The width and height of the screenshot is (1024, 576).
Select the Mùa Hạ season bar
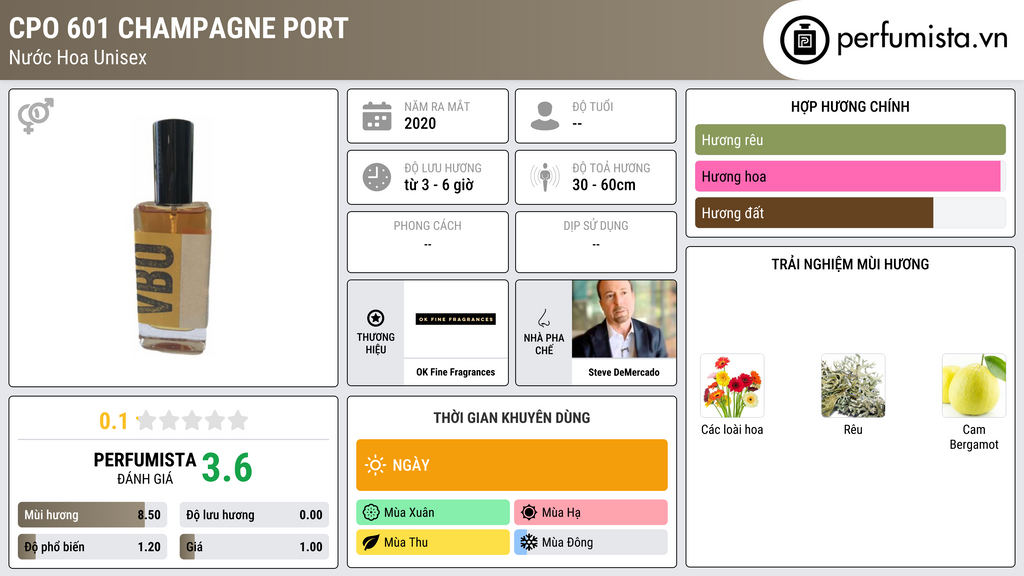point(591,513)
